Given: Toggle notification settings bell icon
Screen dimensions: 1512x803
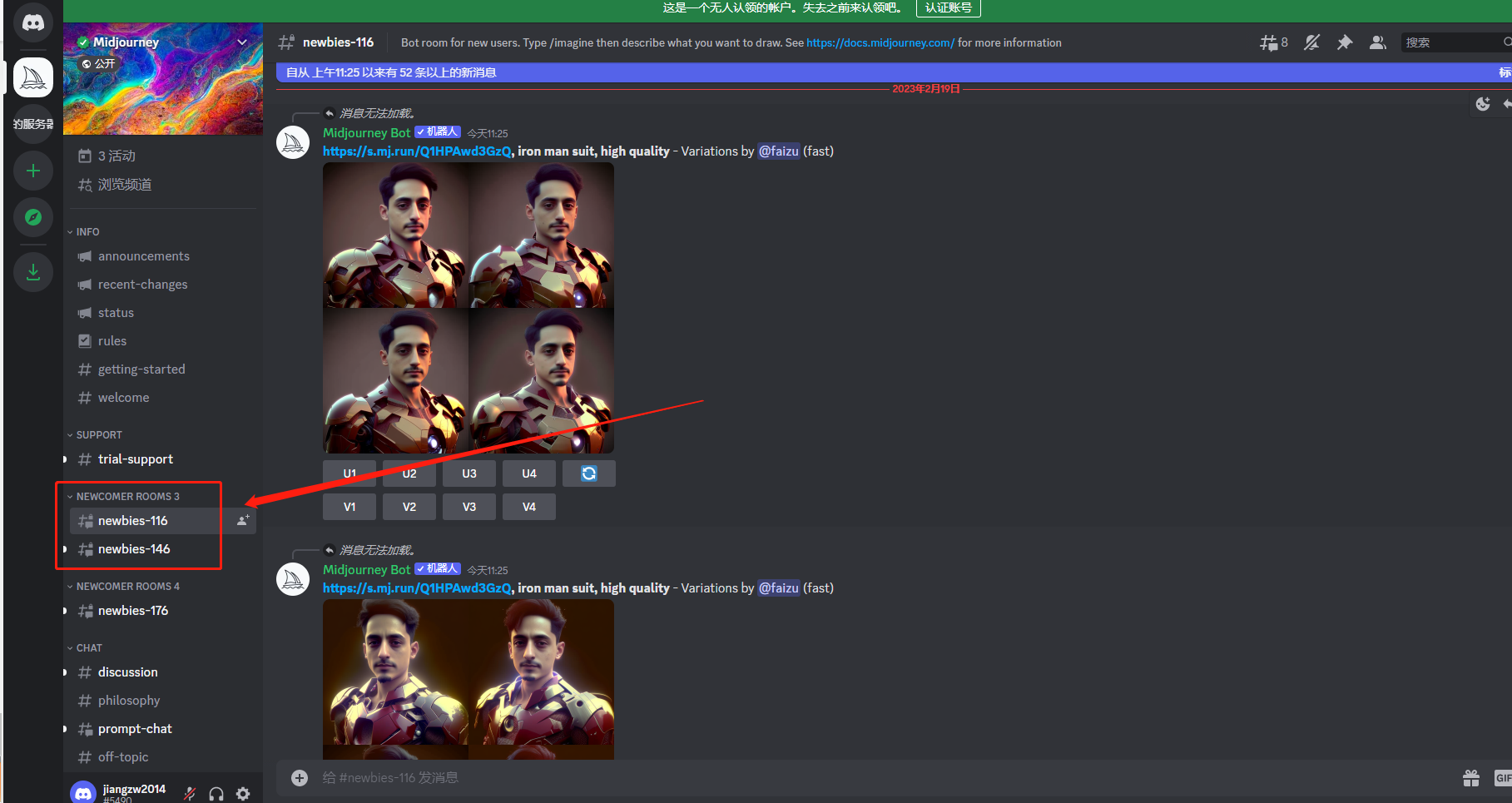Looking at the screenshot, I should pos(1311,42).
